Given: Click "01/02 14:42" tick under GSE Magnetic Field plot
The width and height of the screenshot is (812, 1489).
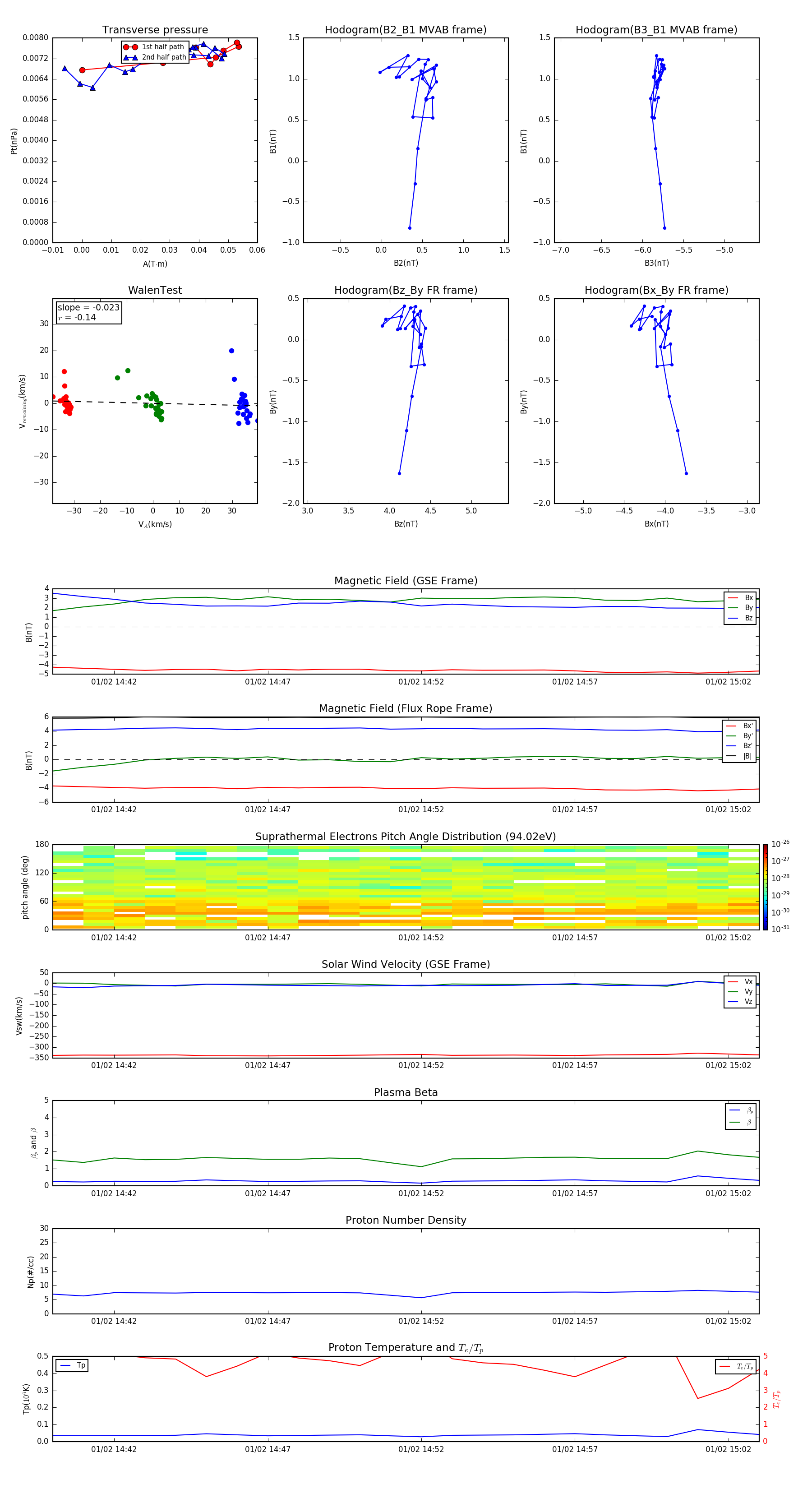Looking at the screenshot, I should (114, 682).
